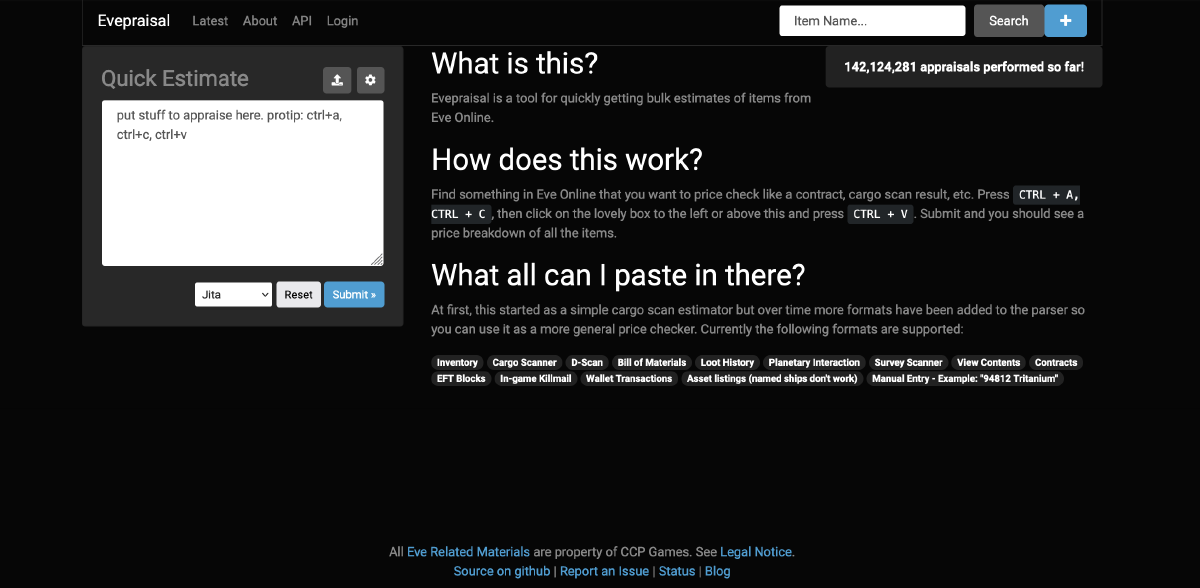Click Report an Issue in the footer
The height and width of the screenshot is (588, 1200).
[x=604, y=571]
